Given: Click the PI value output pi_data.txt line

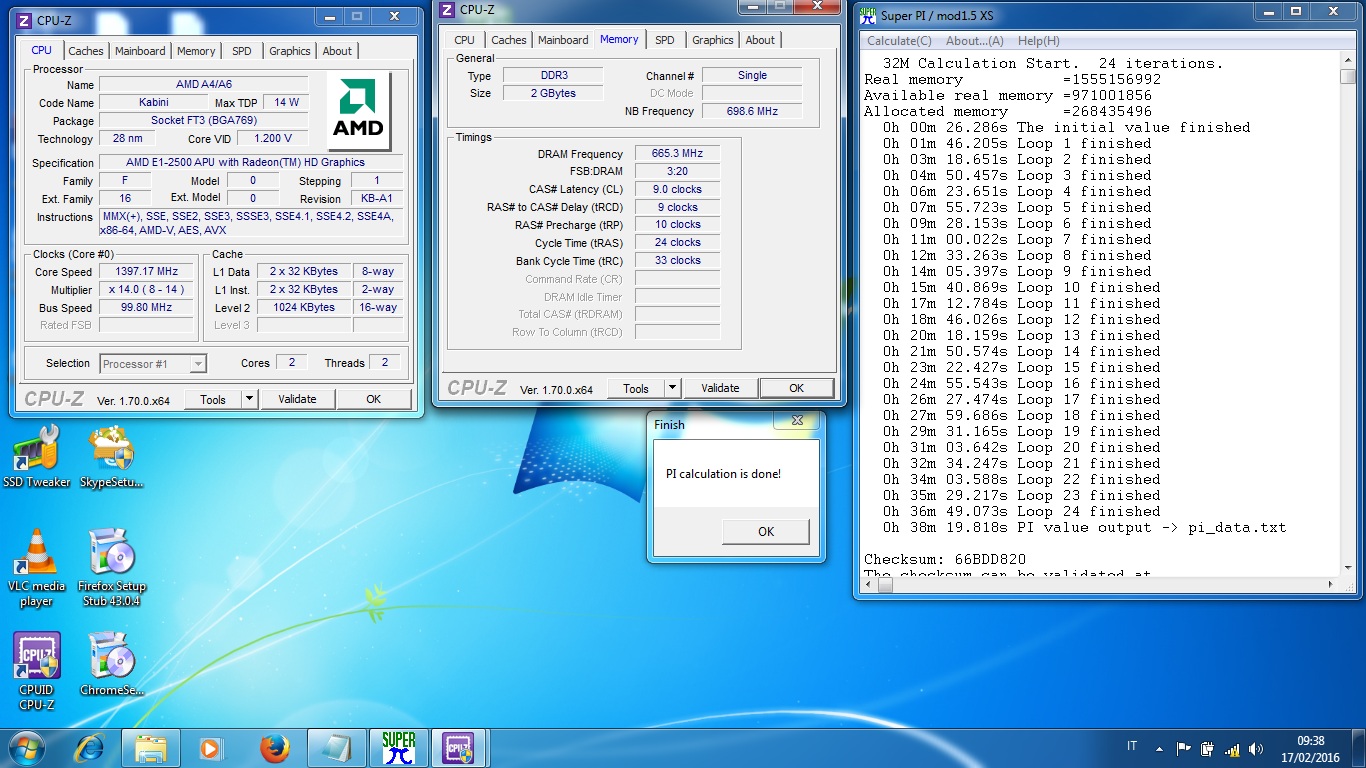Looking at the screenshot, I should tap(1085, 527).
